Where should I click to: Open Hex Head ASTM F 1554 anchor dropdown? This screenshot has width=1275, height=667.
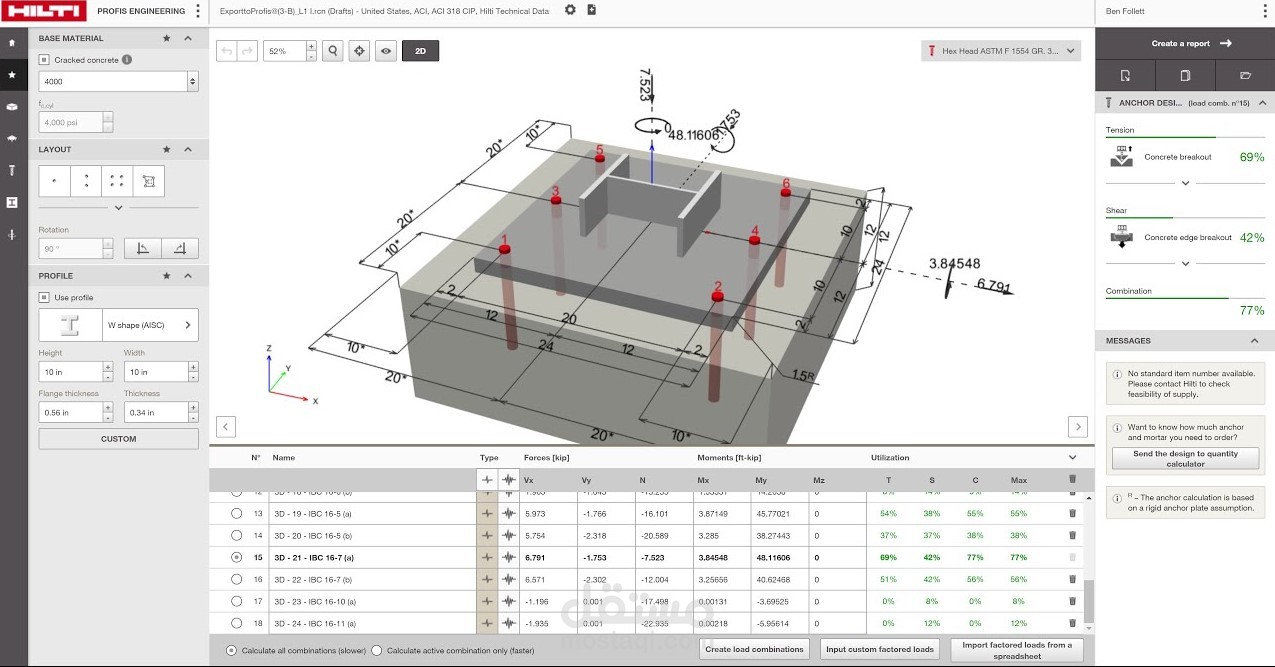tap(1001, 51)
